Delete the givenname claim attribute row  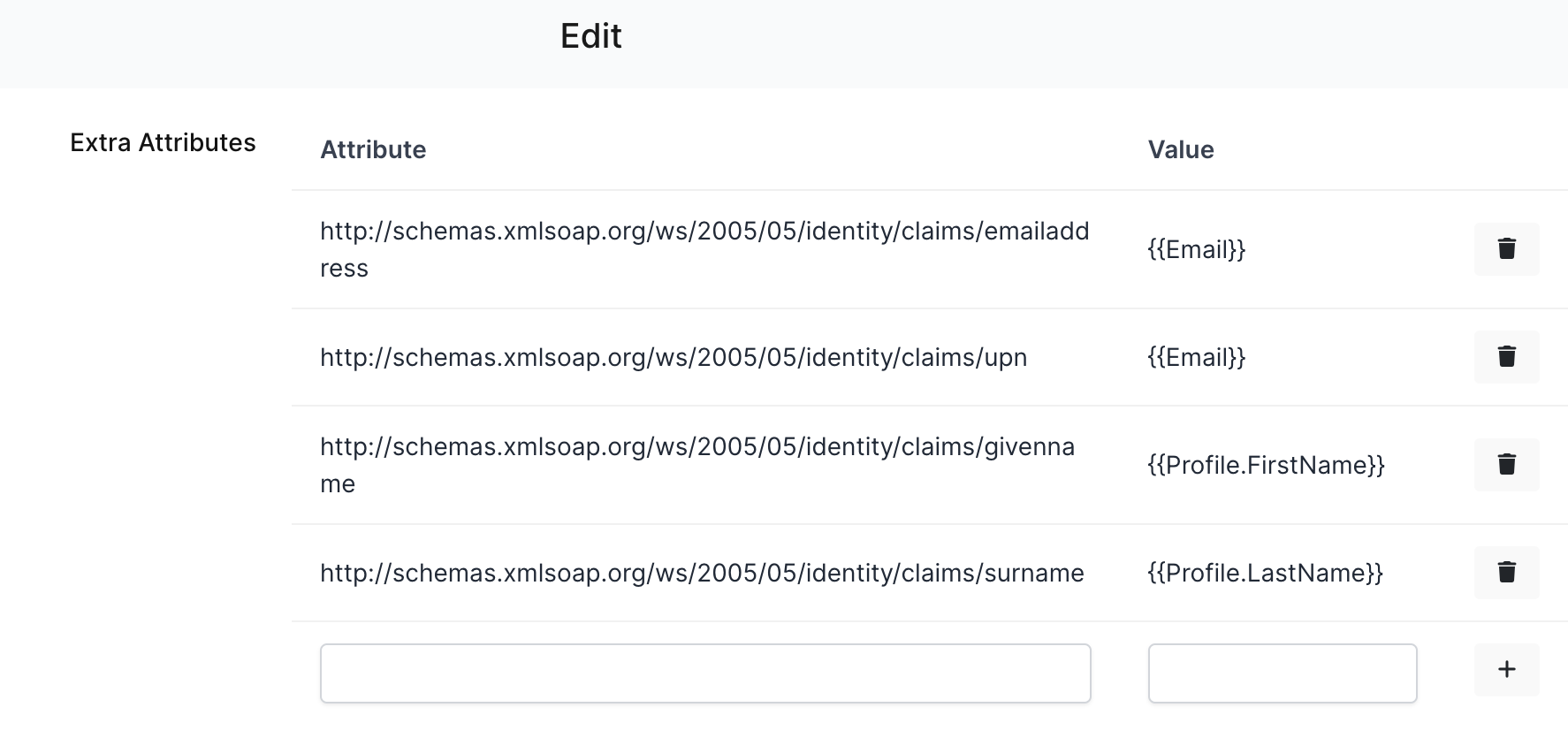pyautogui.click(x=1506, y=465)
